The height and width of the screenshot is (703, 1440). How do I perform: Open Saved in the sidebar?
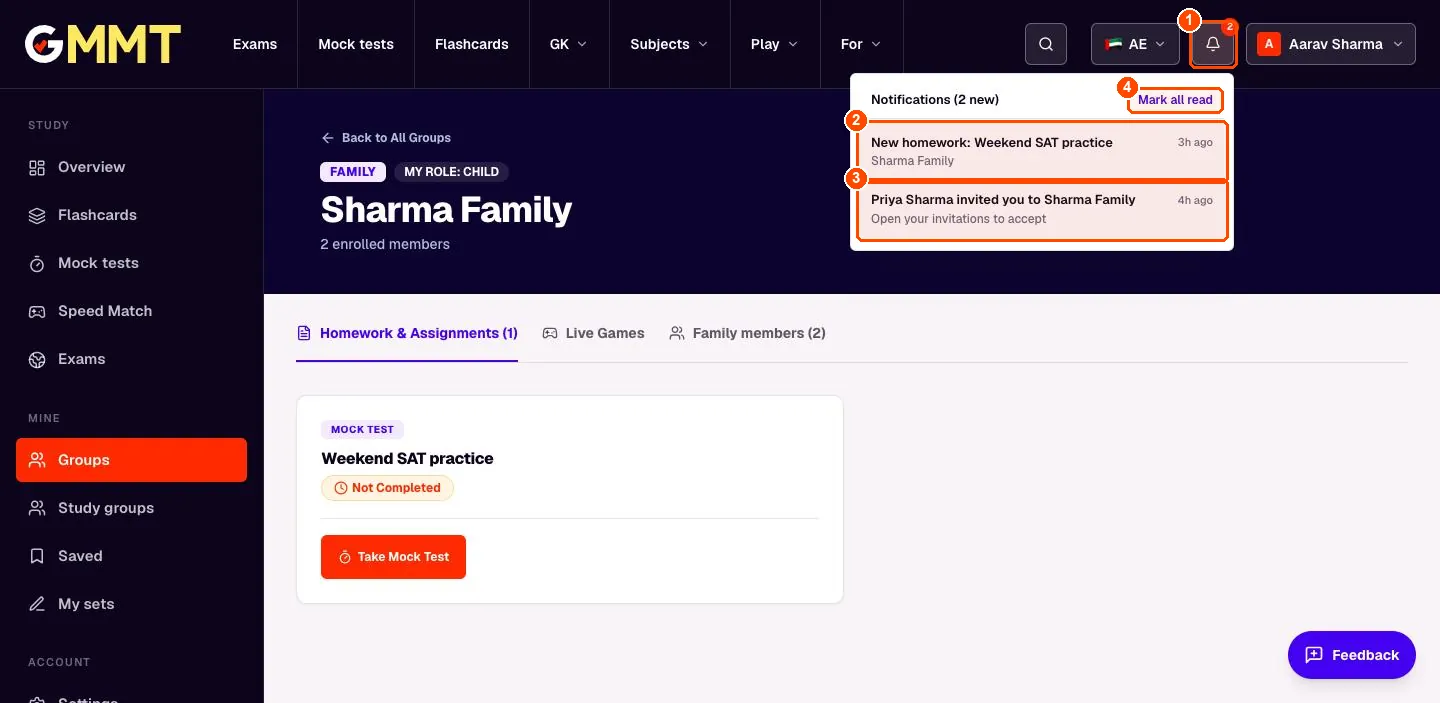[131, 556]
